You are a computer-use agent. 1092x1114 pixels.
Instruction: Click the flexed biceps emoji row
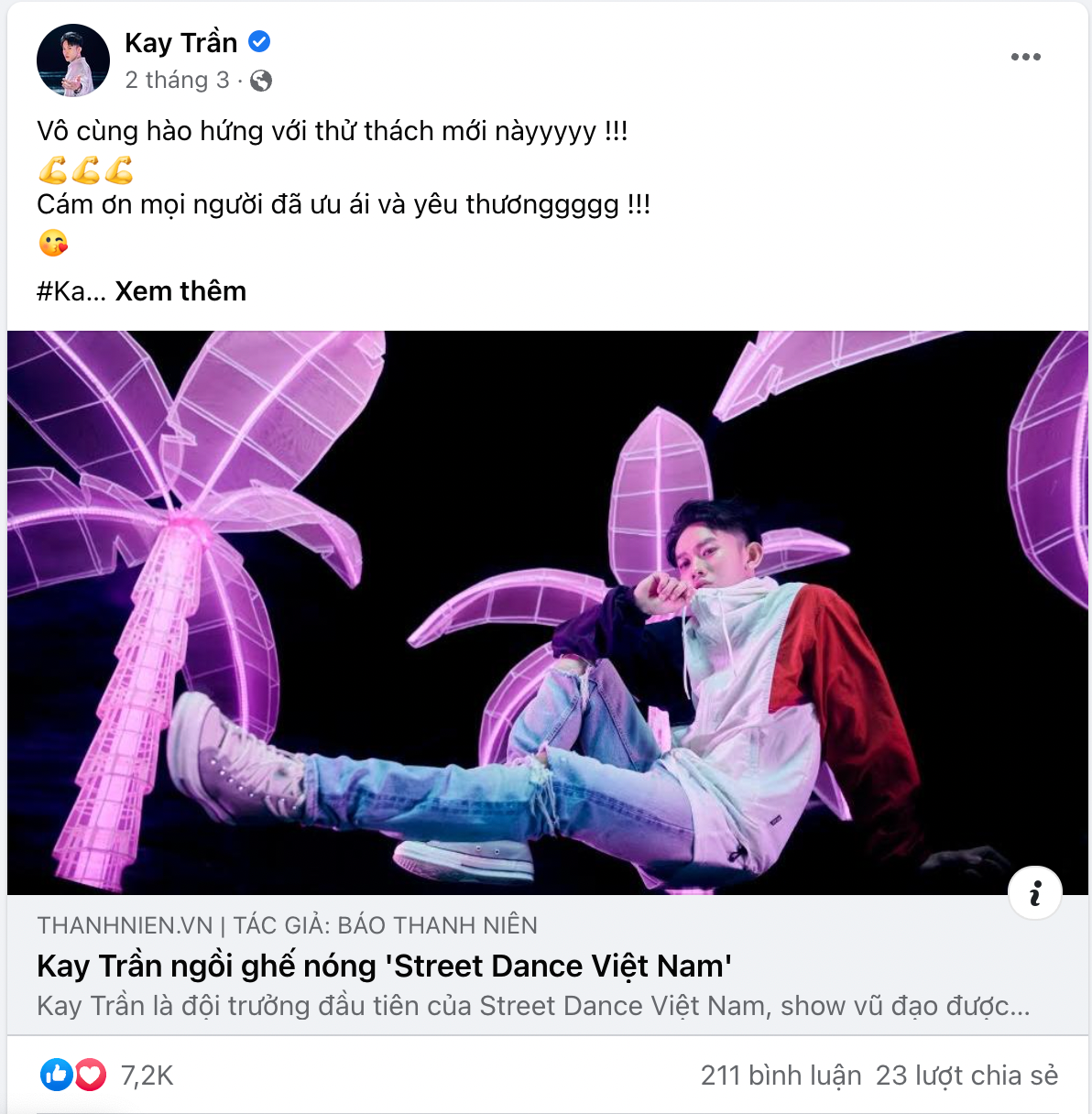[x=86, y=169]
